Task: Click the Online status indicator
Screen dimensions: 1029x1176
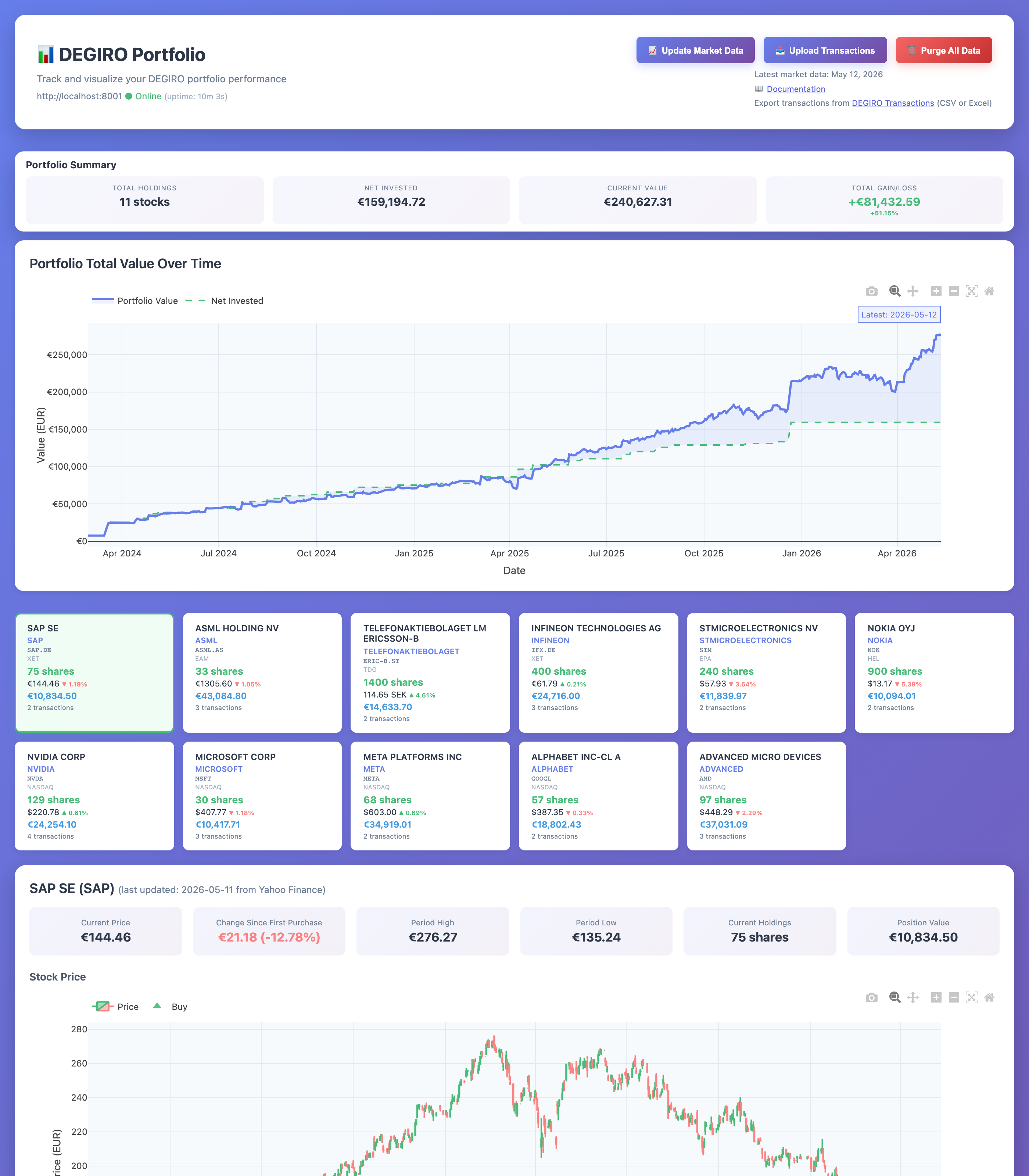Action: click(x=144, y=96)
